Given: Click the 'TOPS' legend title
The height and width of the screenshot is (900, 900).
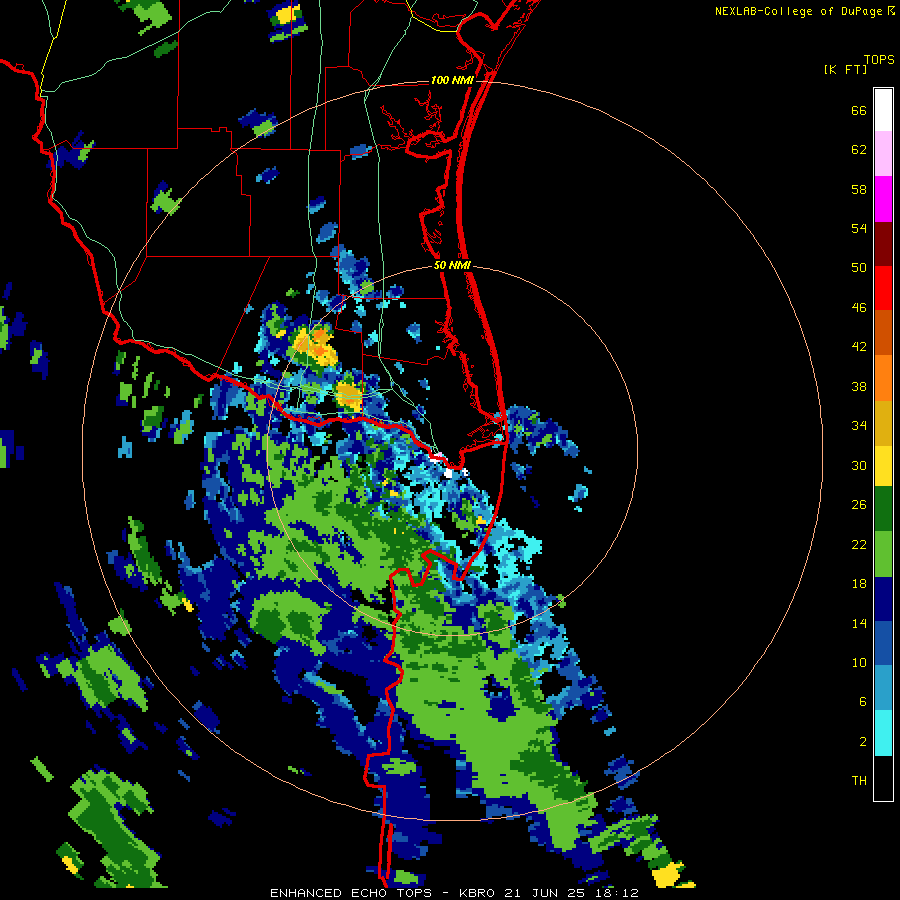Looking at the screenshot, I should pos(879,59).
